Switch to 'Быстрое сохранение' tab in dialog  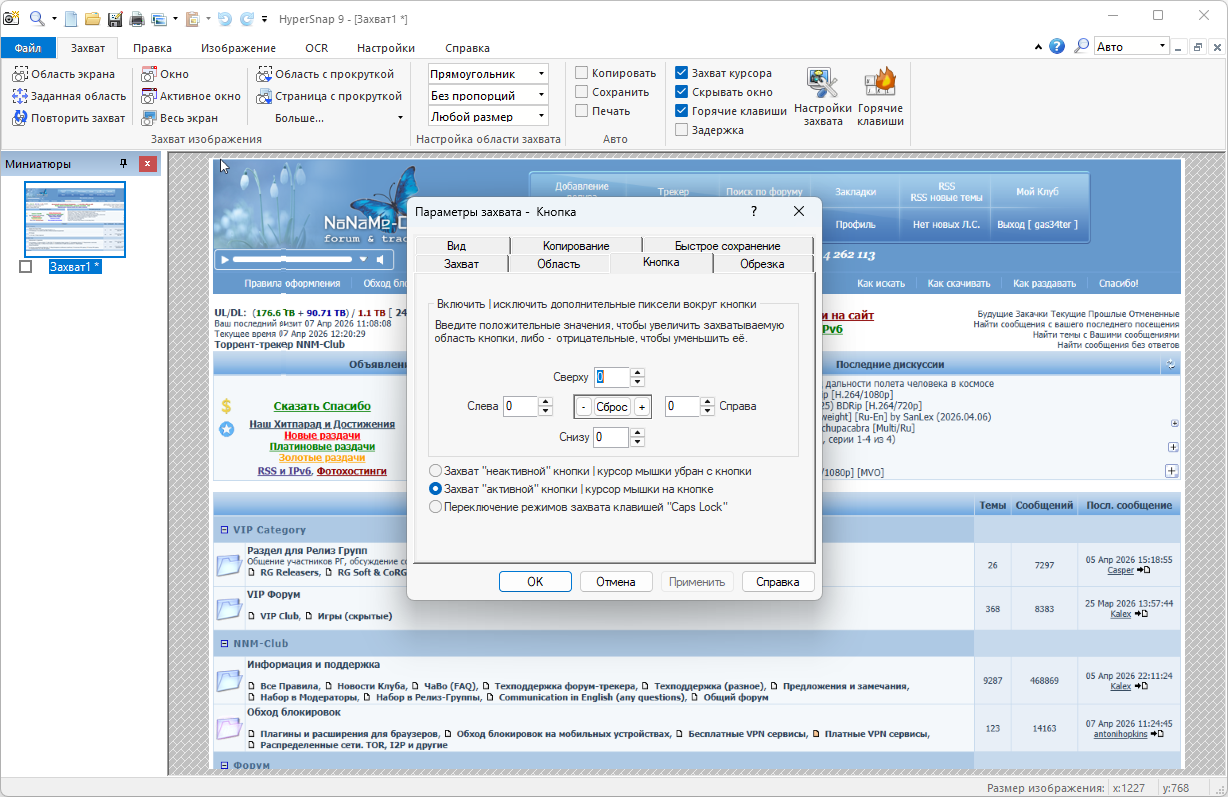pyautogui.click(x=727, y=246)
